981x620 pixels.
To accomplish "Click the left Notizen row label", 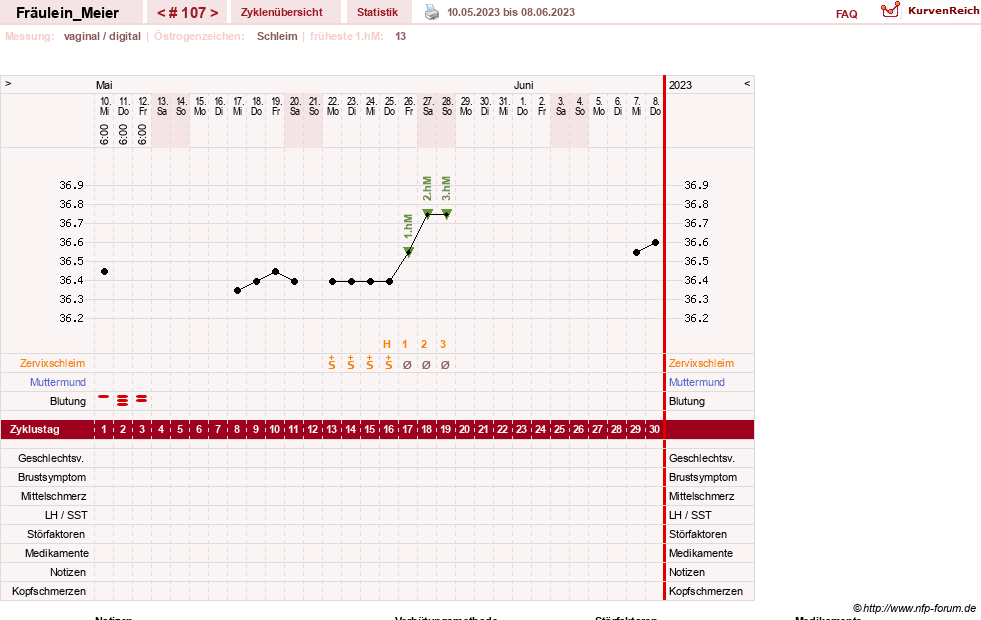I will click(68, 572).
